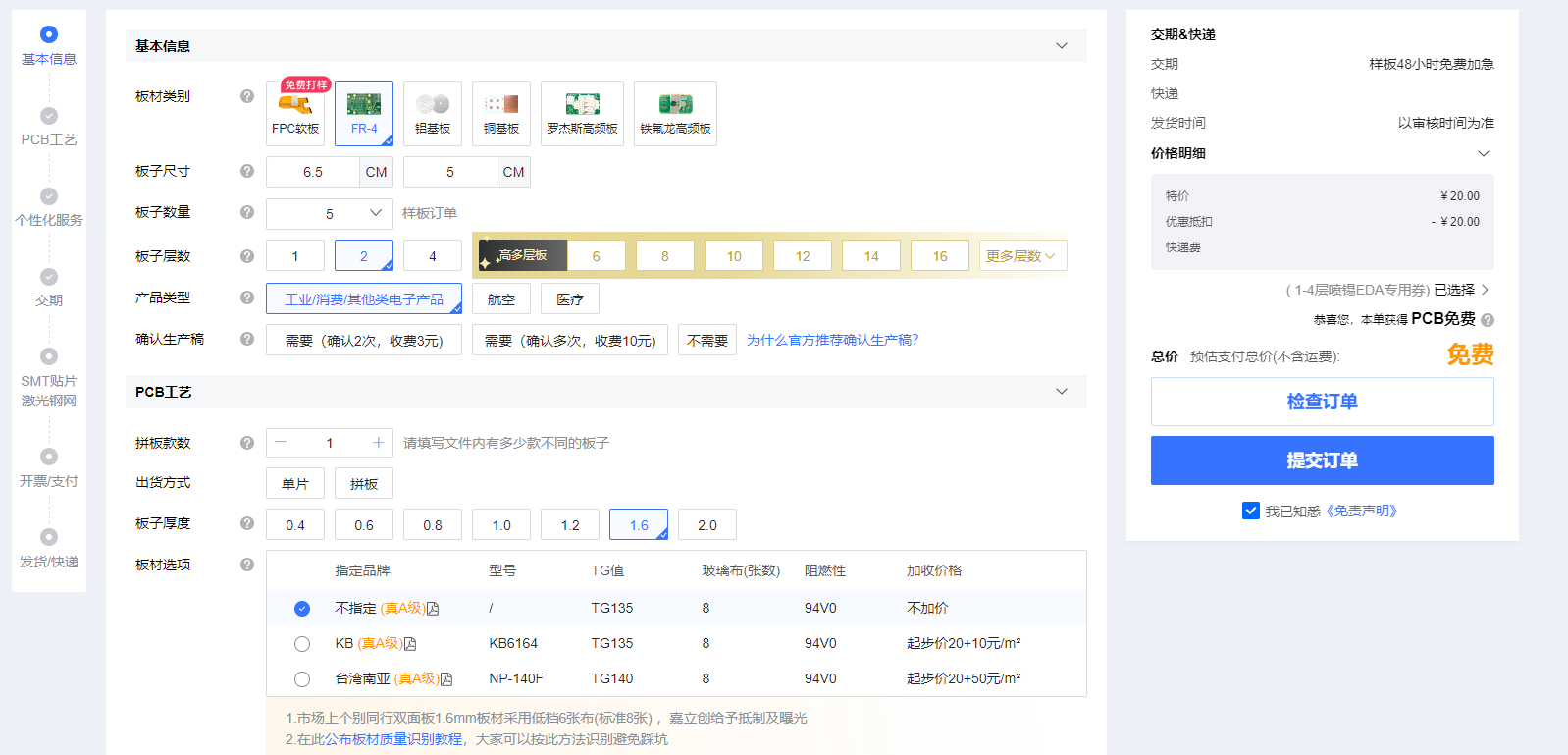The height and width of the screenshot is (755, 1568).
Task: Select 工业/消费/其他类电子产品 type
Action: coord(364,298)
